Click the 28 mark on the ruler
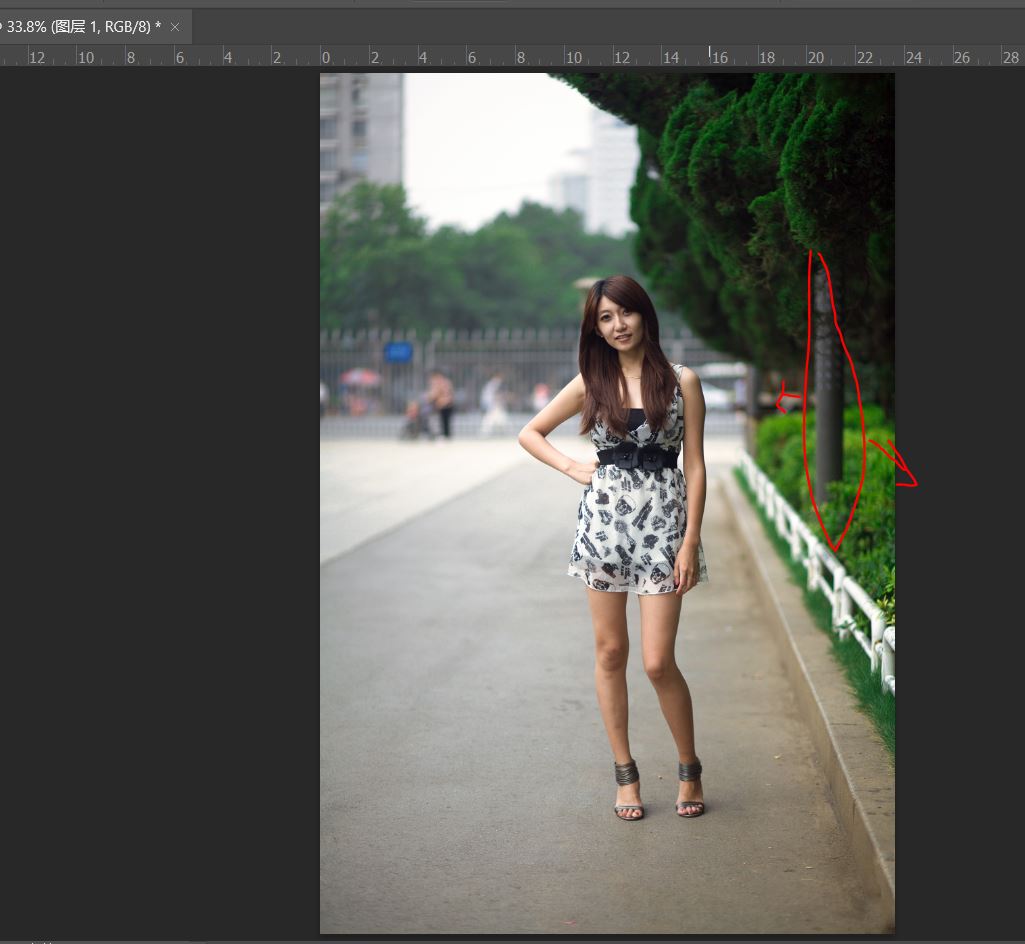Image resolution: width=1025 pixels, height=944 pixels. tap(1011, 58)
